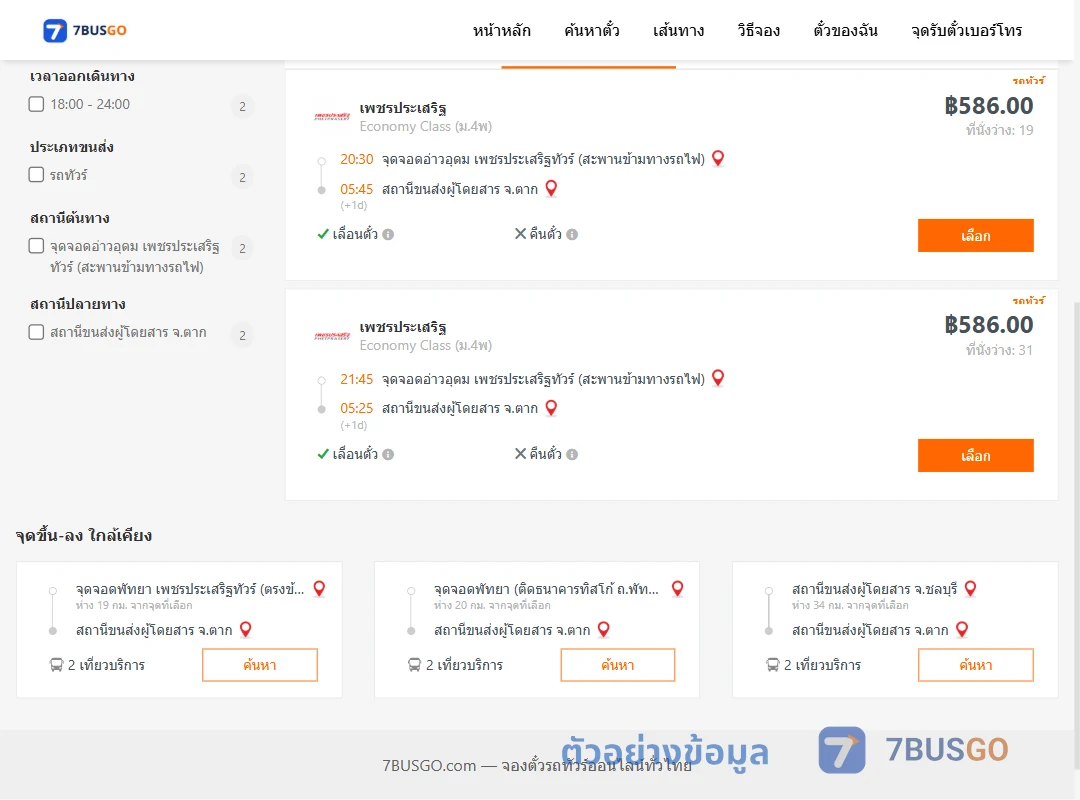
Task: Click seats available text ที่นั่งว่าง: 31
Action: coord(999,349)
